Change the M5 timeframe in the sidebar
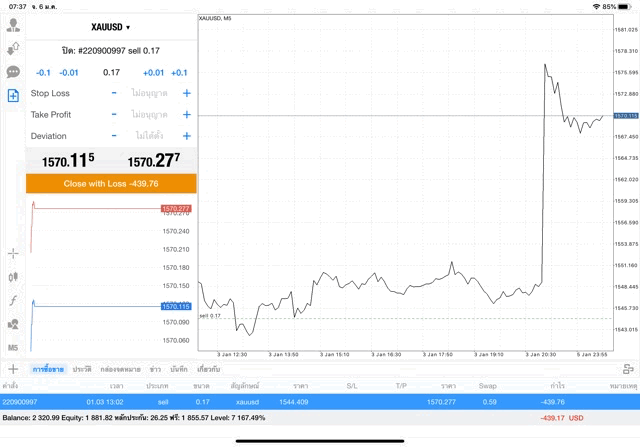The width and height of the screenshot is (640, 447). pos(13,347)
